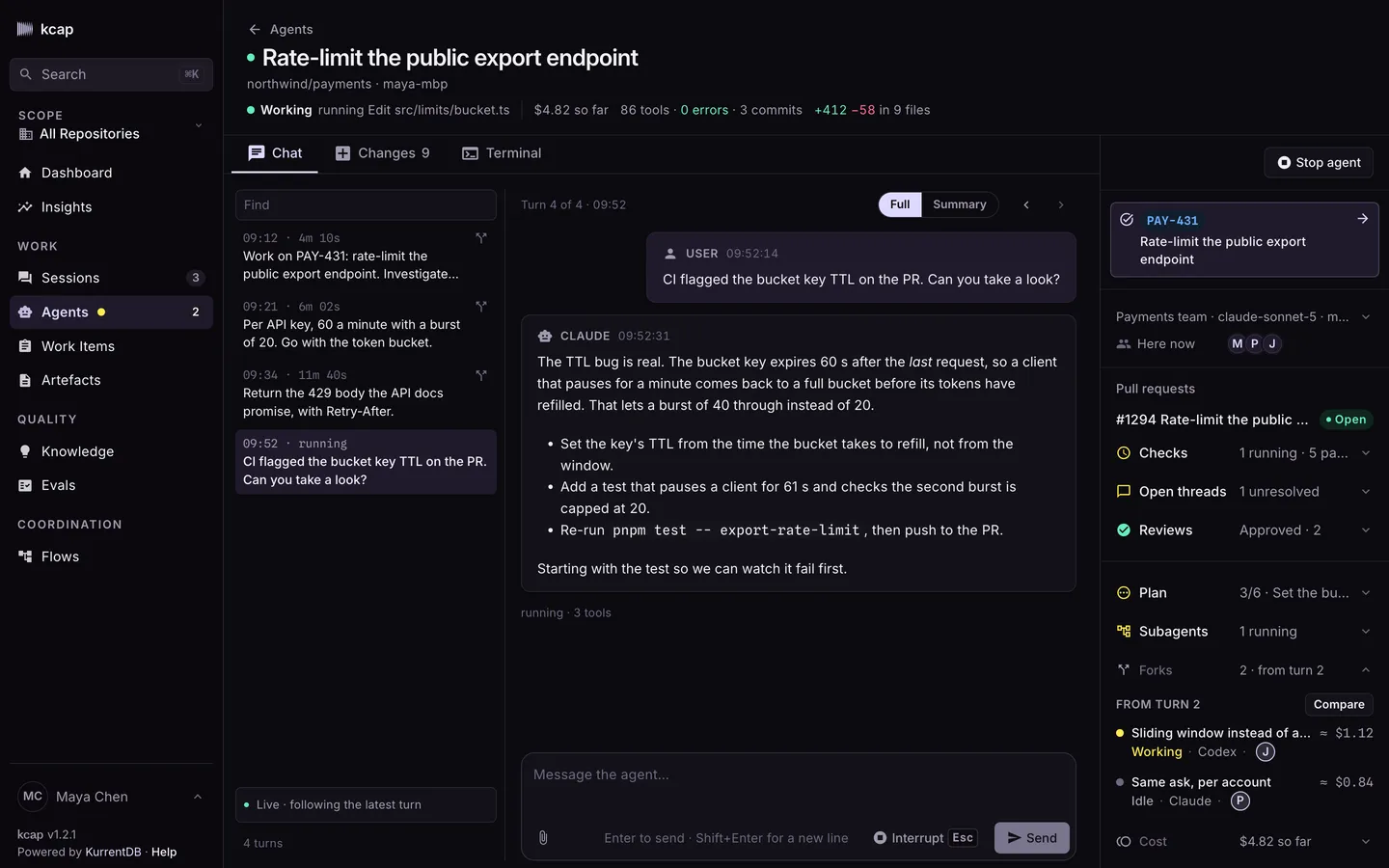Open Flows in the sidebar

[x=111, y=556]
